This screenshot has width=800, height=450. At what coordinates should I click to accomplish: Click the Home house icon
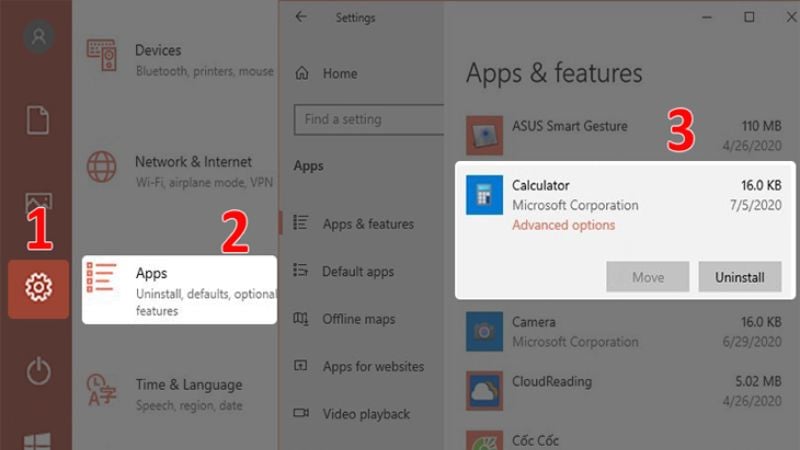pyautogui.click(x=302, y=73)
